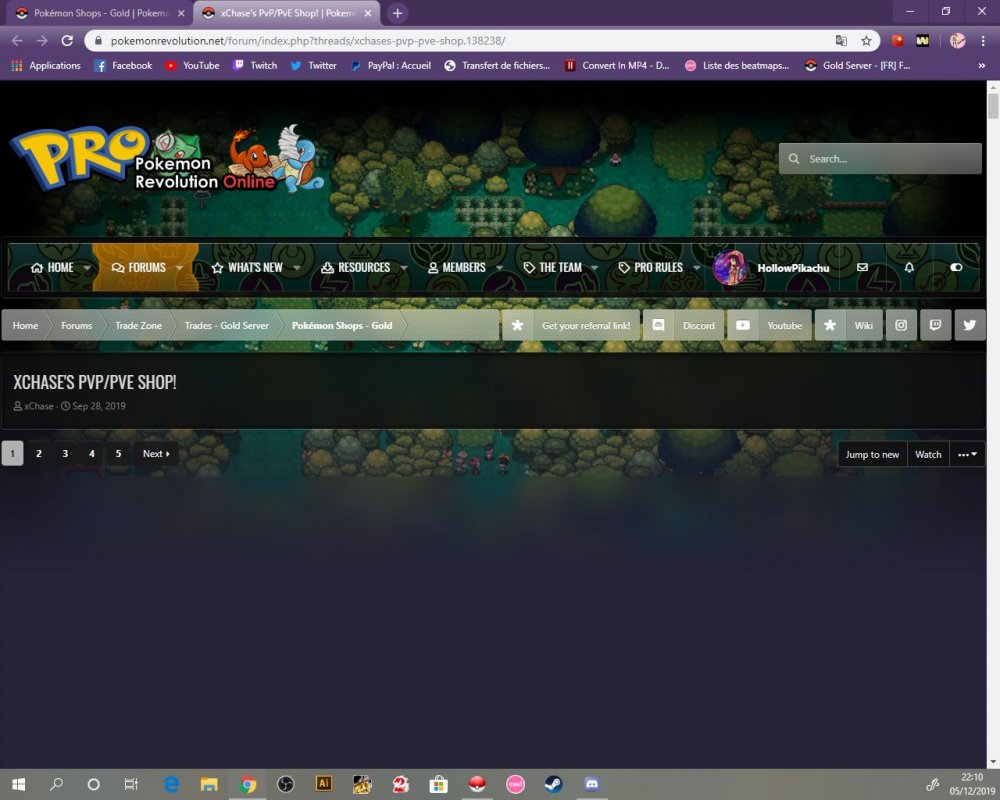The height and width of the screenshot is (800, 1000).
Task: Open a new browser tab
Action: 397,13
